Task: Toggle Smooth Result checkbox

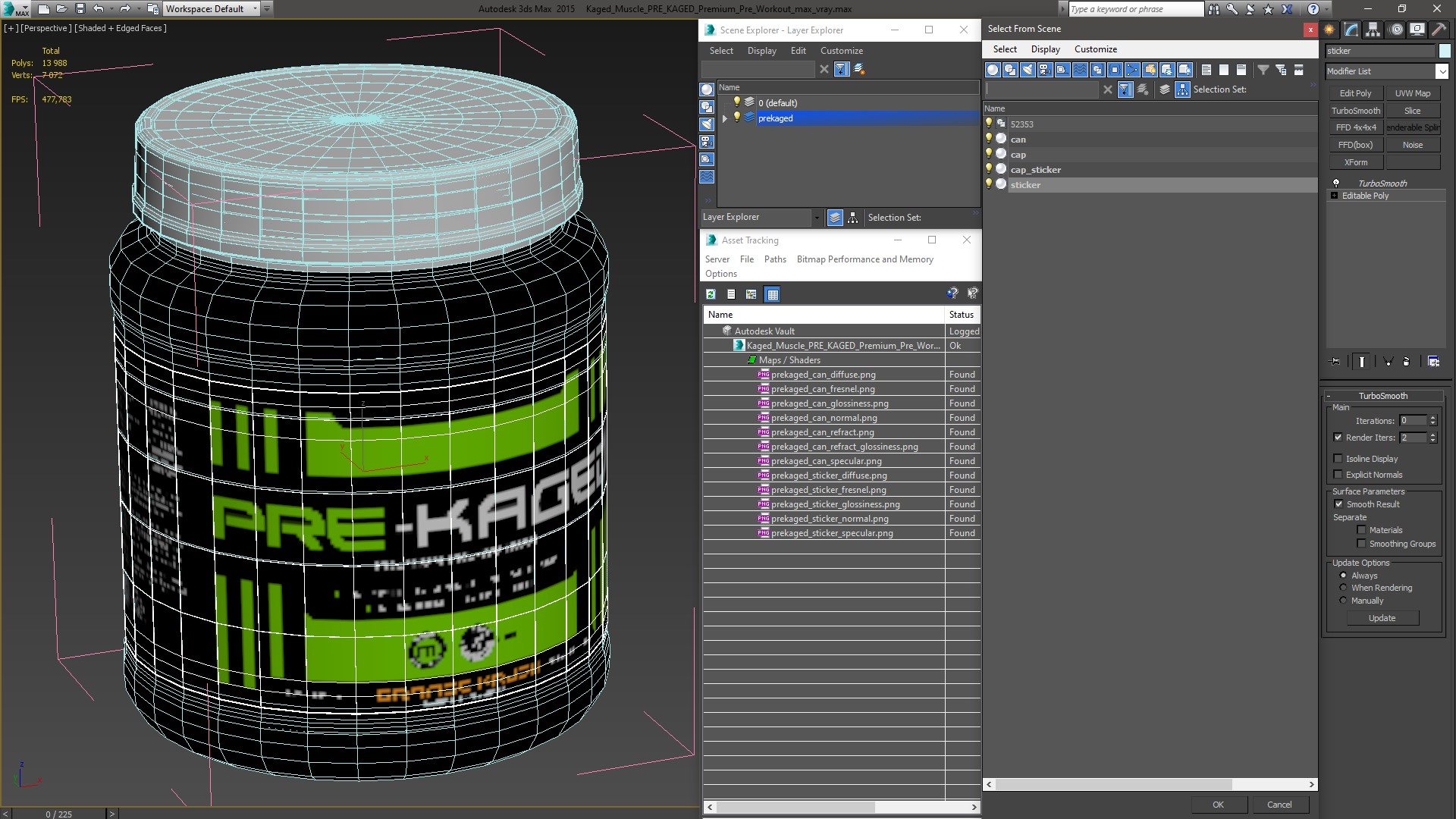Action: pos(1338,504)
